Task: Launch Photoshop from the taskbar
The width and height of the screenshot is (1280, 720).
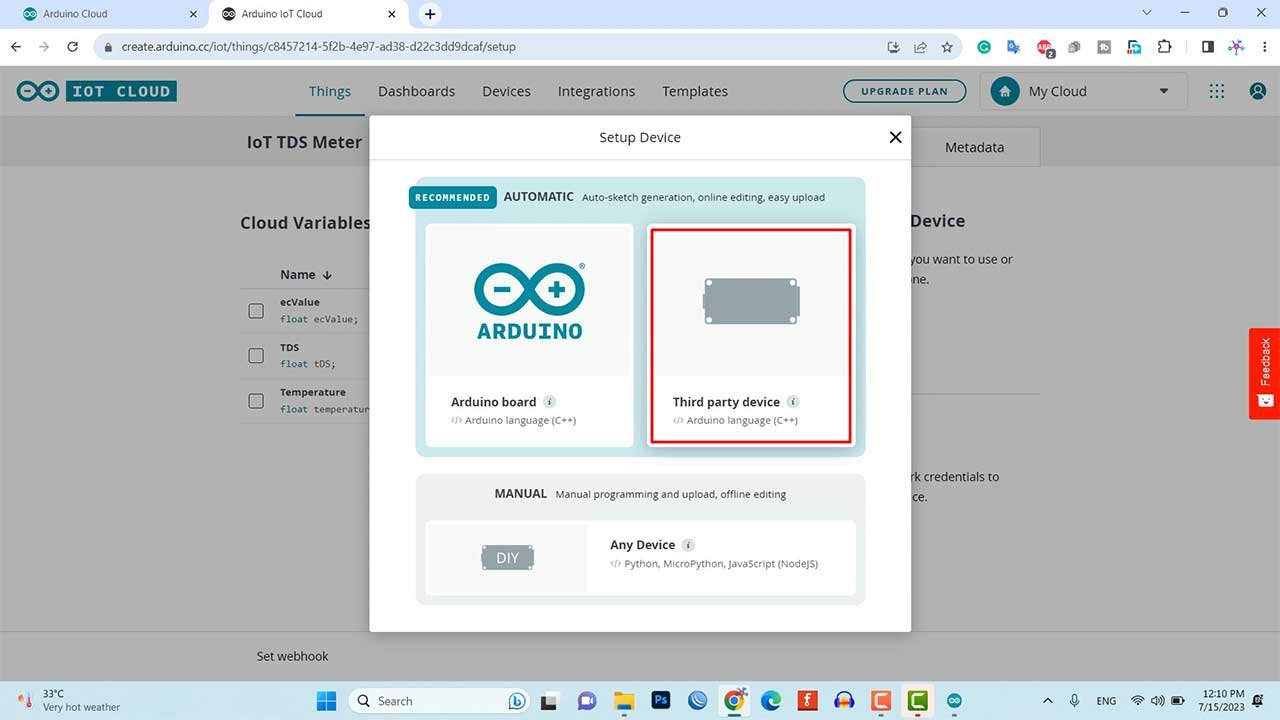Action: pyautogui.click(x=660, y=700)
